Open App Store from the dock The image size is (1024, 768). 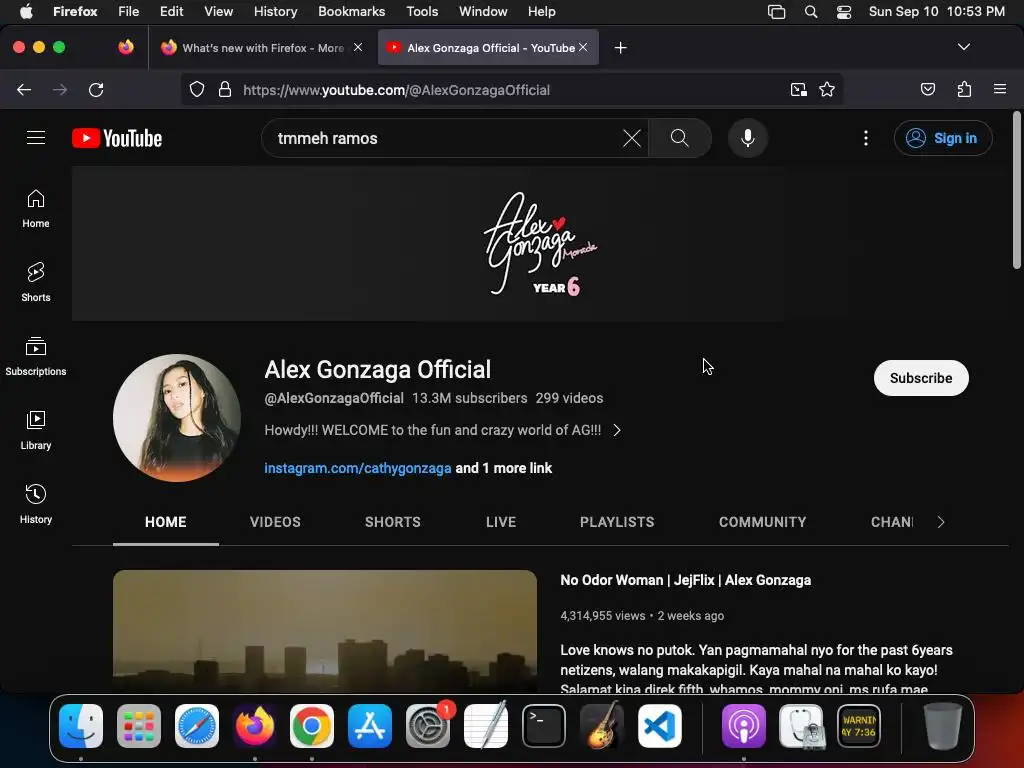[370, 726]
